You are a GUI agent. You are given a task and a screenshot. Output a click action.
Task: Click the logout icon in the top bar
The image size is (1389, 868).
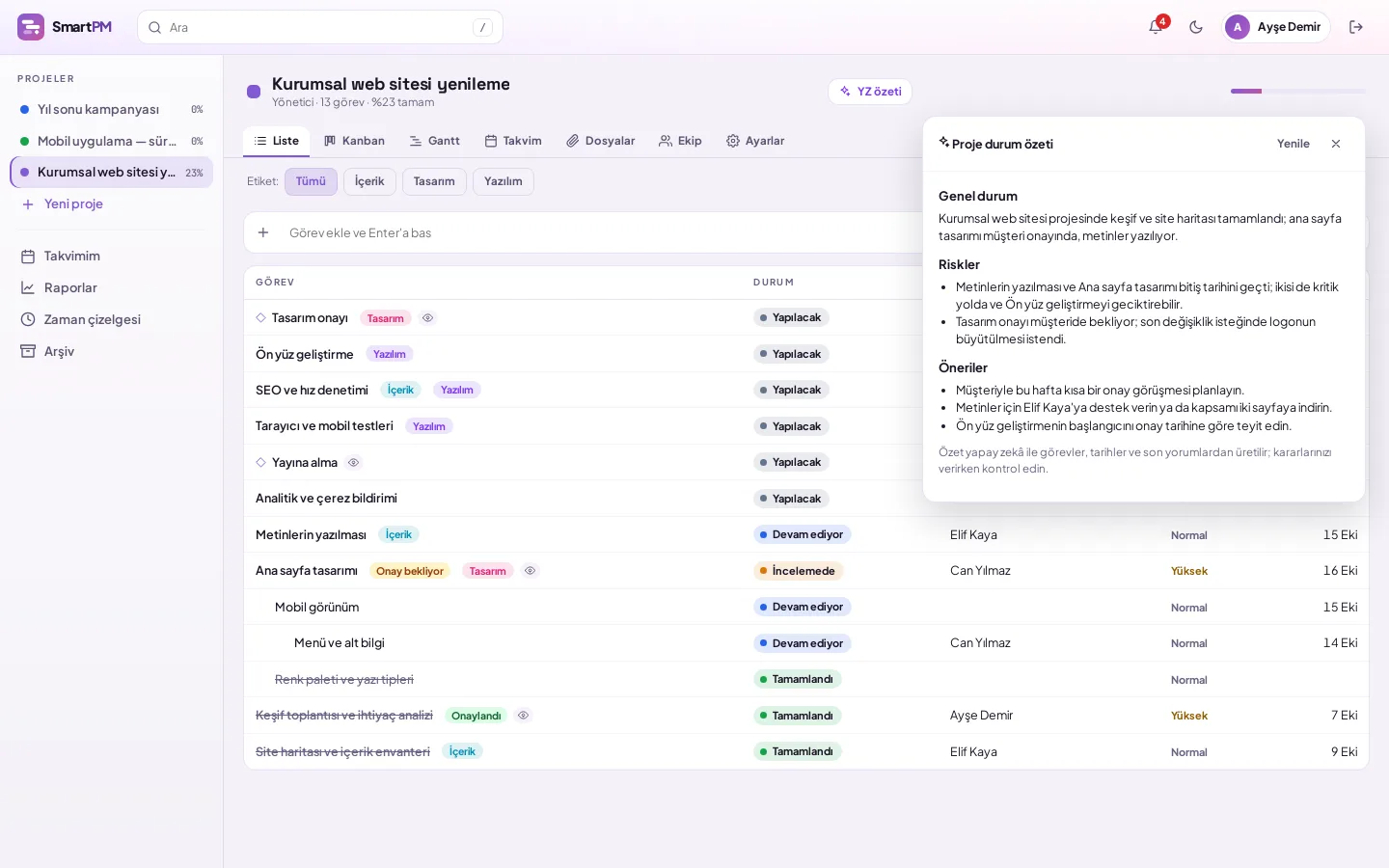[1356, 27]
